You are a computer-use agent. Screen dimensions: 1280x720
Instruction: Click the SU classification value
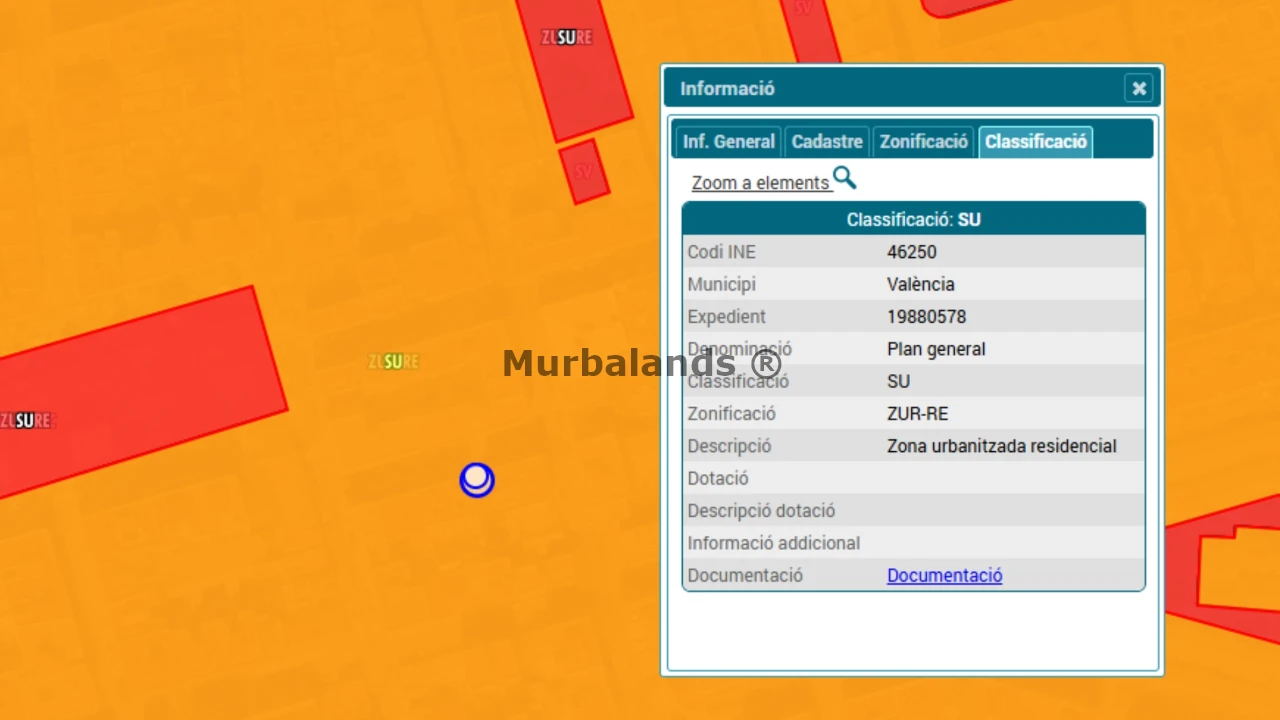pos(899,382)
